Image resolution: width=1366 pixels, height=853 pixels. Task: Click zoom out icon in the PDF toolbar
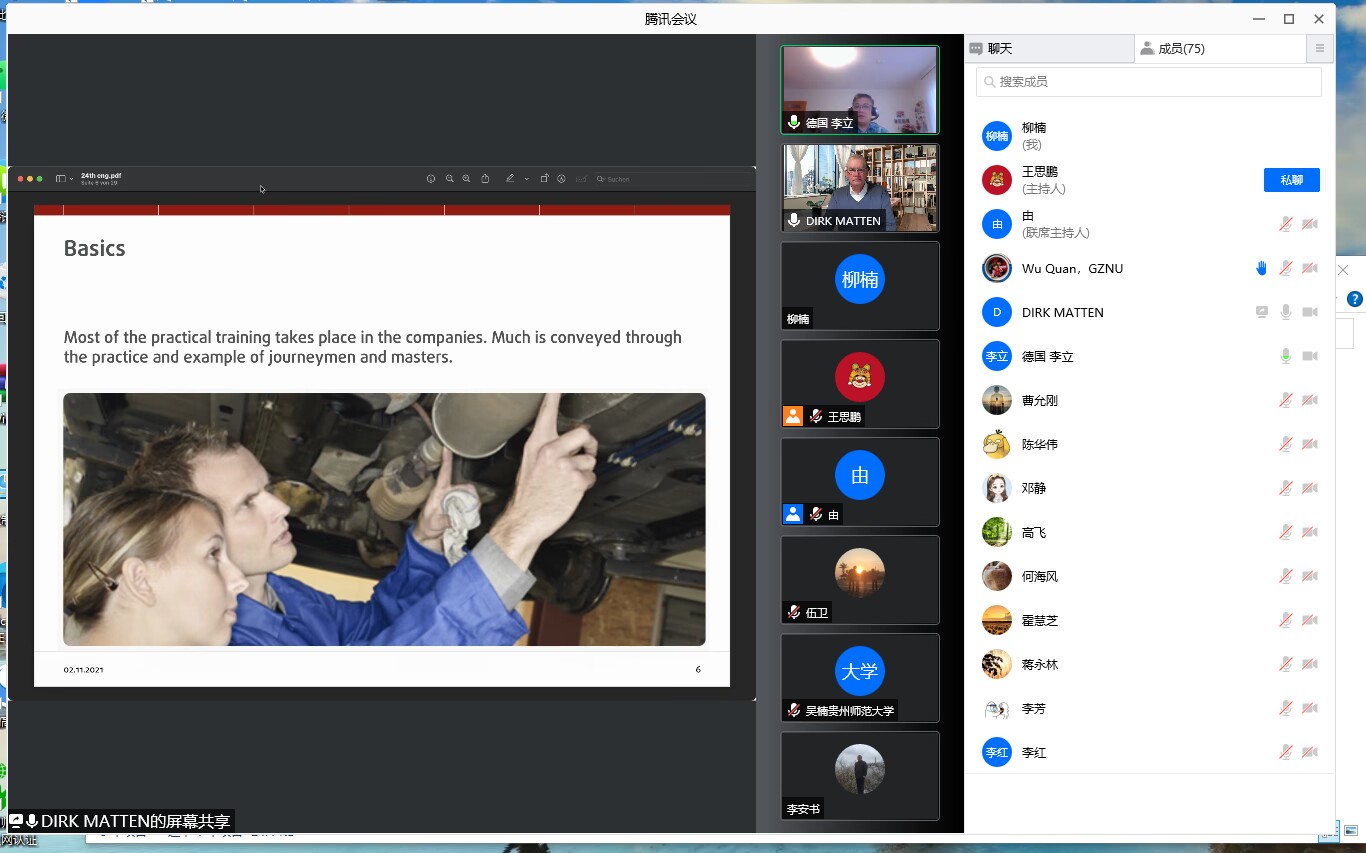point(450,179)
